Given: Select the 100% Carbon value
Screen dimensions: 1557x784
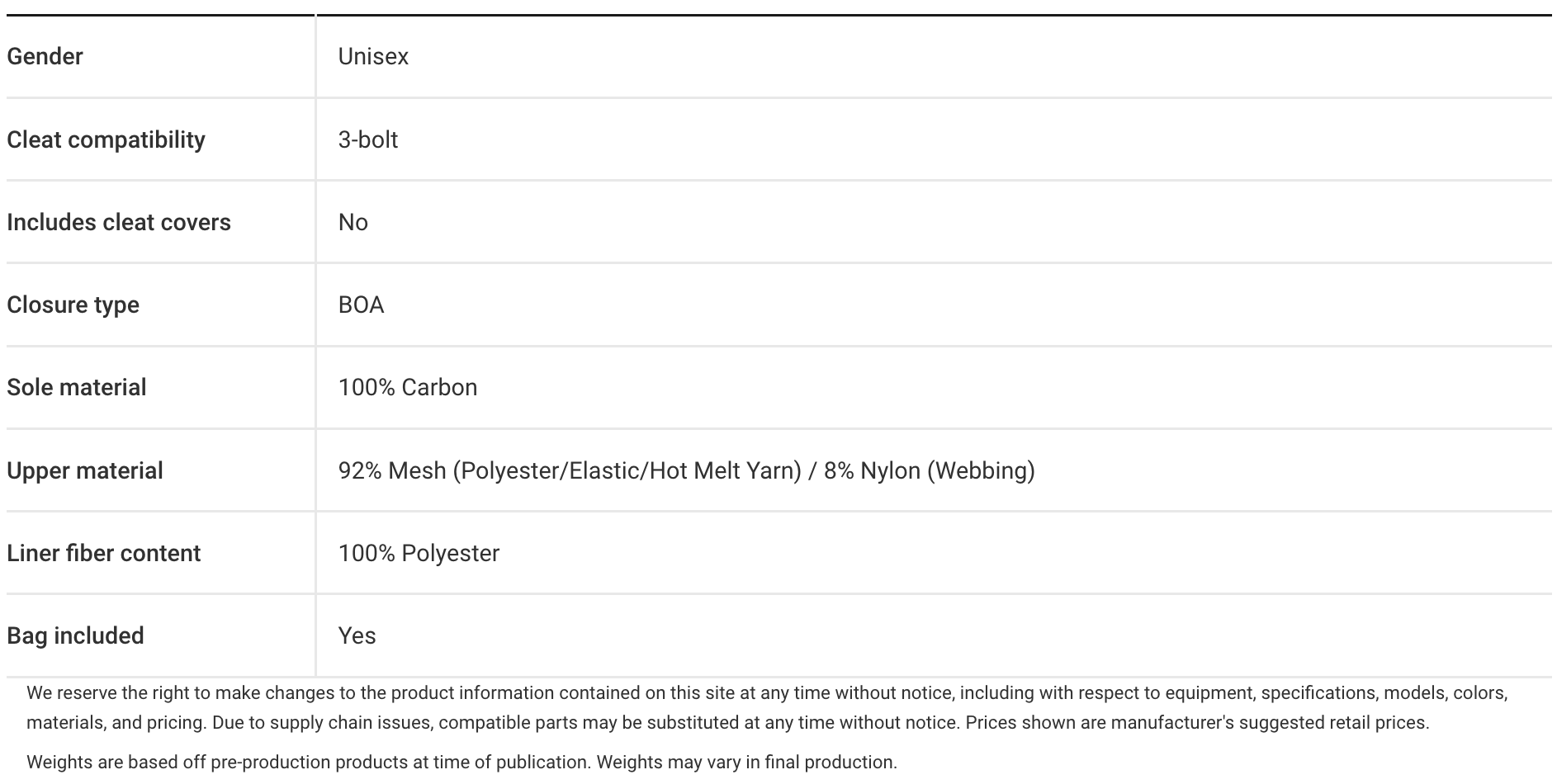Looking at the screenshot, I should click(x=407, y=387).
